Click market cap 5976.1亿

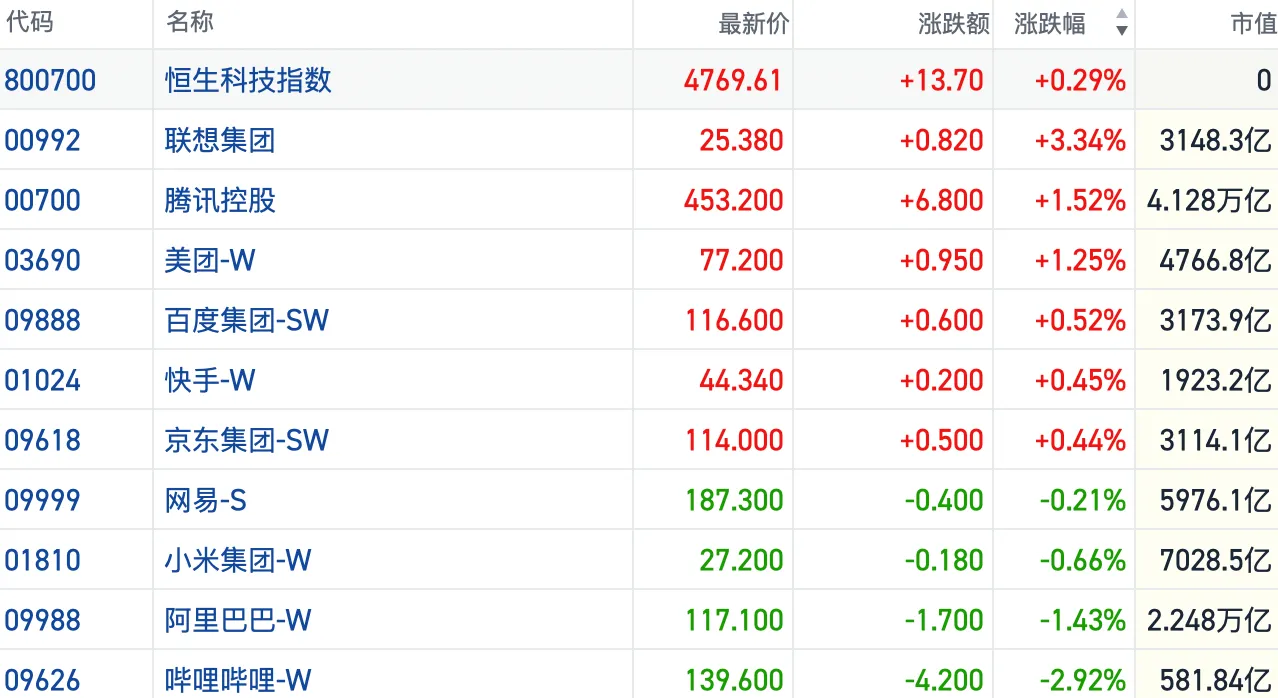tap(1216, 500)
